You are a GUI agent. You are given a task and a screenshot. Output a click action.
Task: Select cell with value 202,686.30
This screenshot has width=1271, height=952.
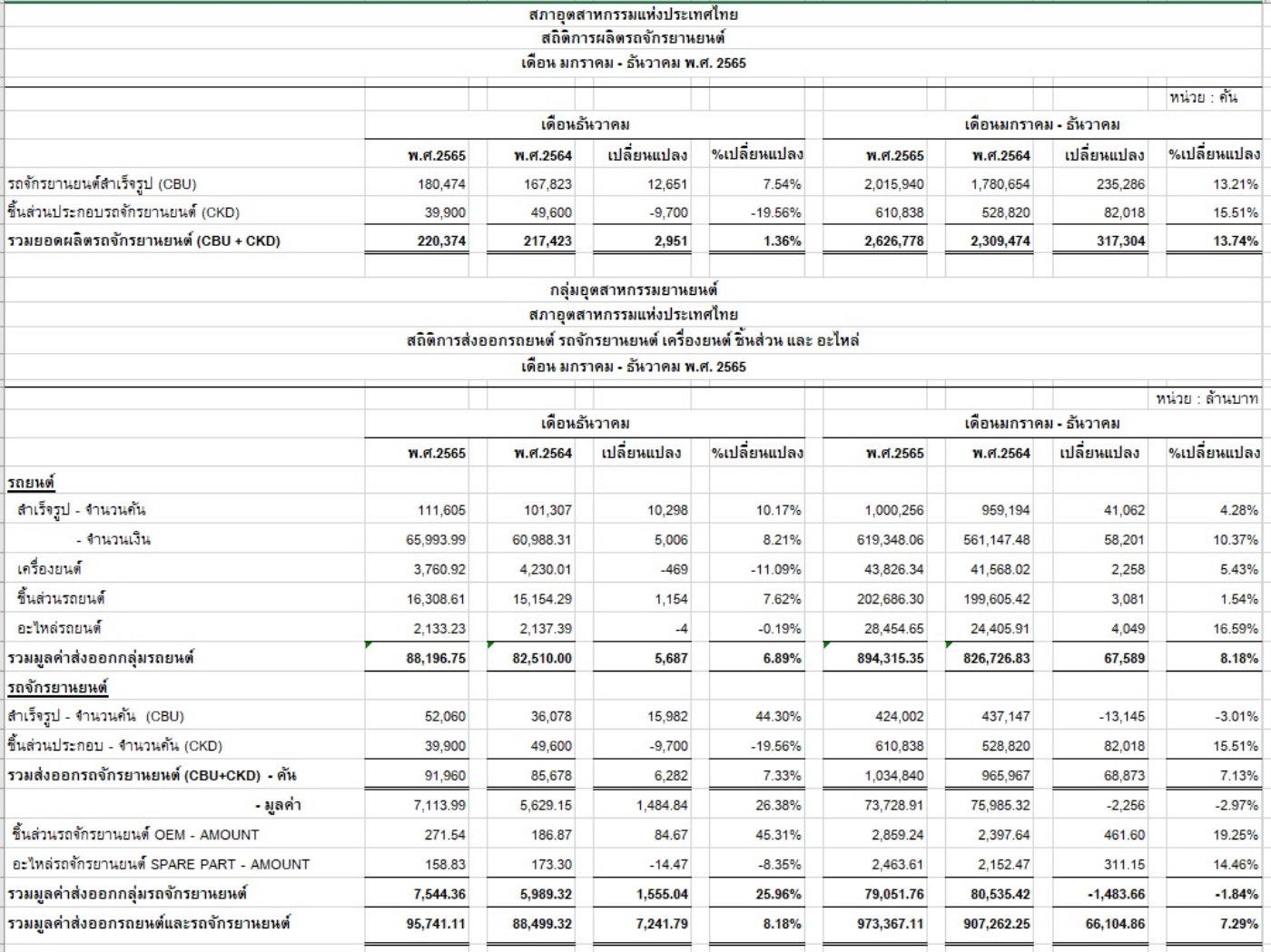point(891,600)
